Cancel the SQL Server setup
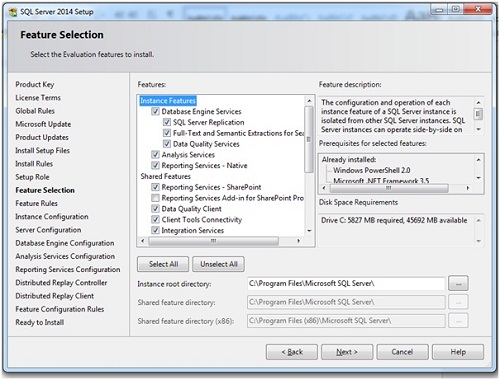 [402, 352]
